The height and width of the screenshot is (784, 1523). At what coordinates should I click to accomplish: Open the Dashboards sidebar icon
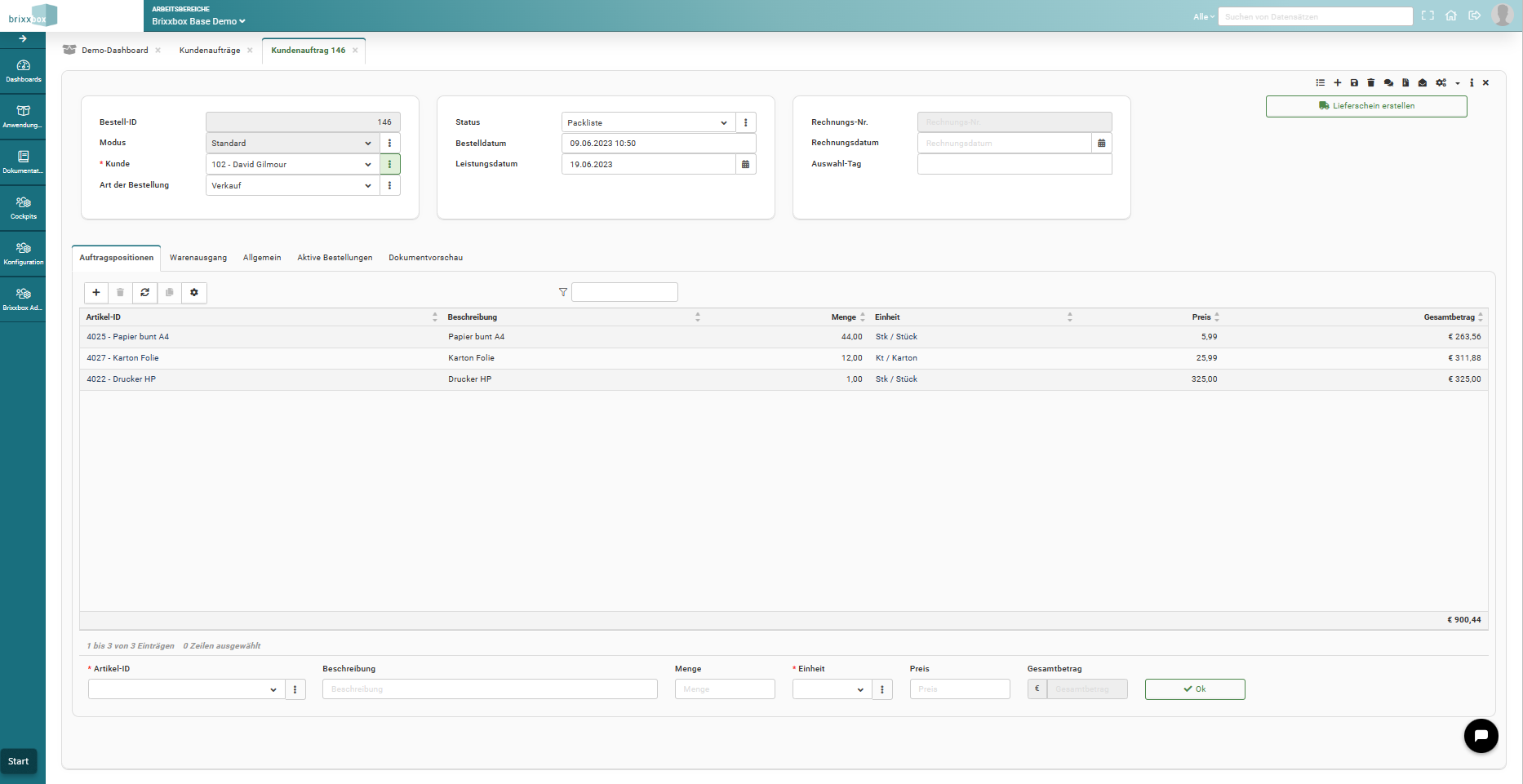pos(23,71)
